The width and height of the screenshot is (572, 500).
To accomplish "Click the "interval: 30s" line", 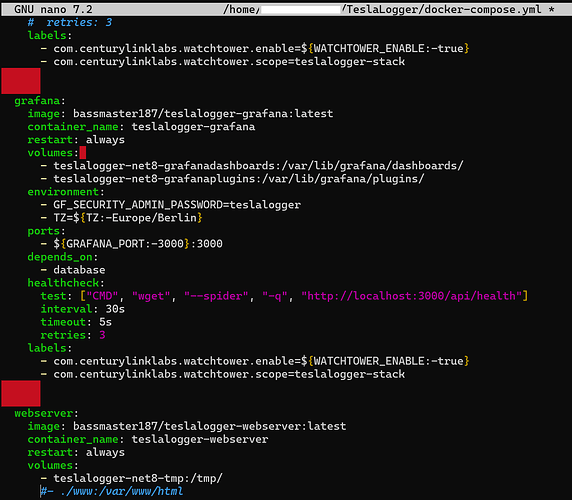I will tap(82, 309).
